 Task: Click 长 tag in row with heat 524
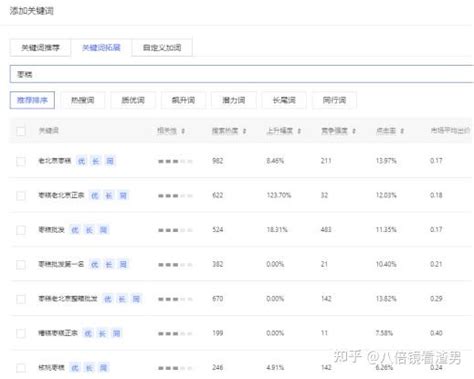(89, 230)
